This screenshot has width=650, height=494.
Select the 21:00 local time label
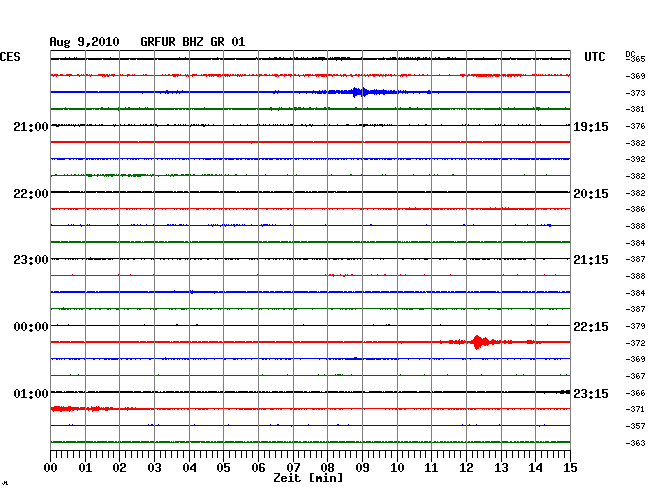point(31,127)
